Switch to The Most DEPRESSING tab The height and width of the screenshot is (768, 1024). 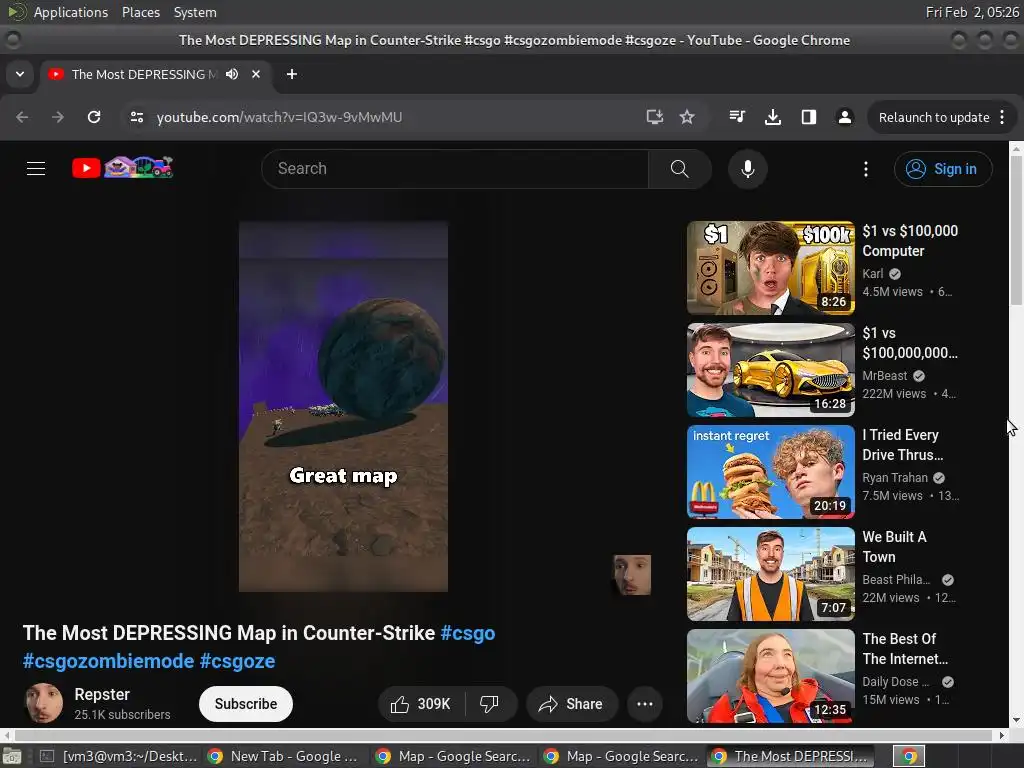click(144, 74)
